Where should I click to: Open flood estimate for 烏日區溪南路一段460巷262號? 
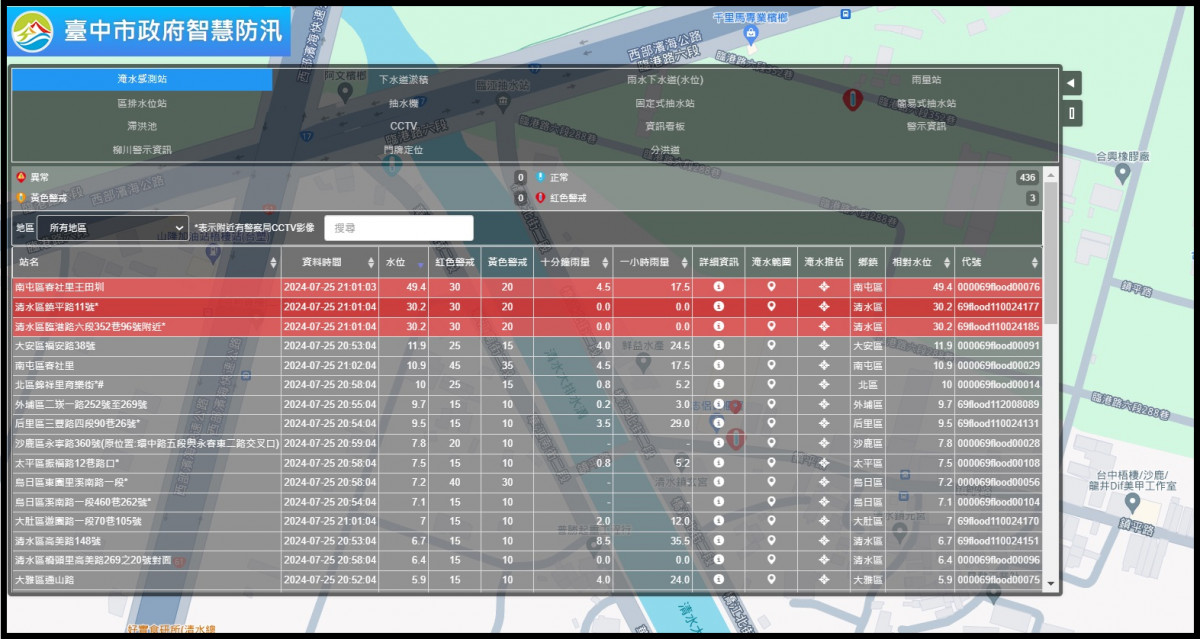click(824, 501)
